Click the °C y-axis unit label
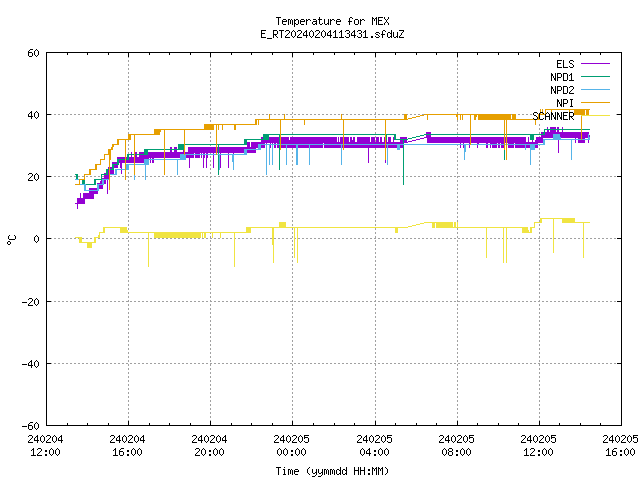 tap(11, 240)
